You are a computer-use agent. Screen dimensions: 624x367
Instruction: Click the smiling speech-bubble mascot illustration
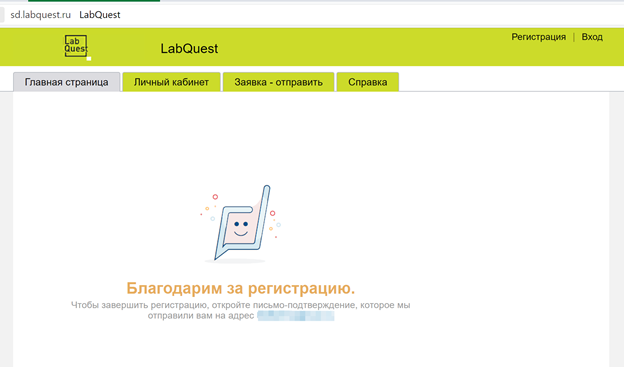pyautogui.click(x=240, y=223)
